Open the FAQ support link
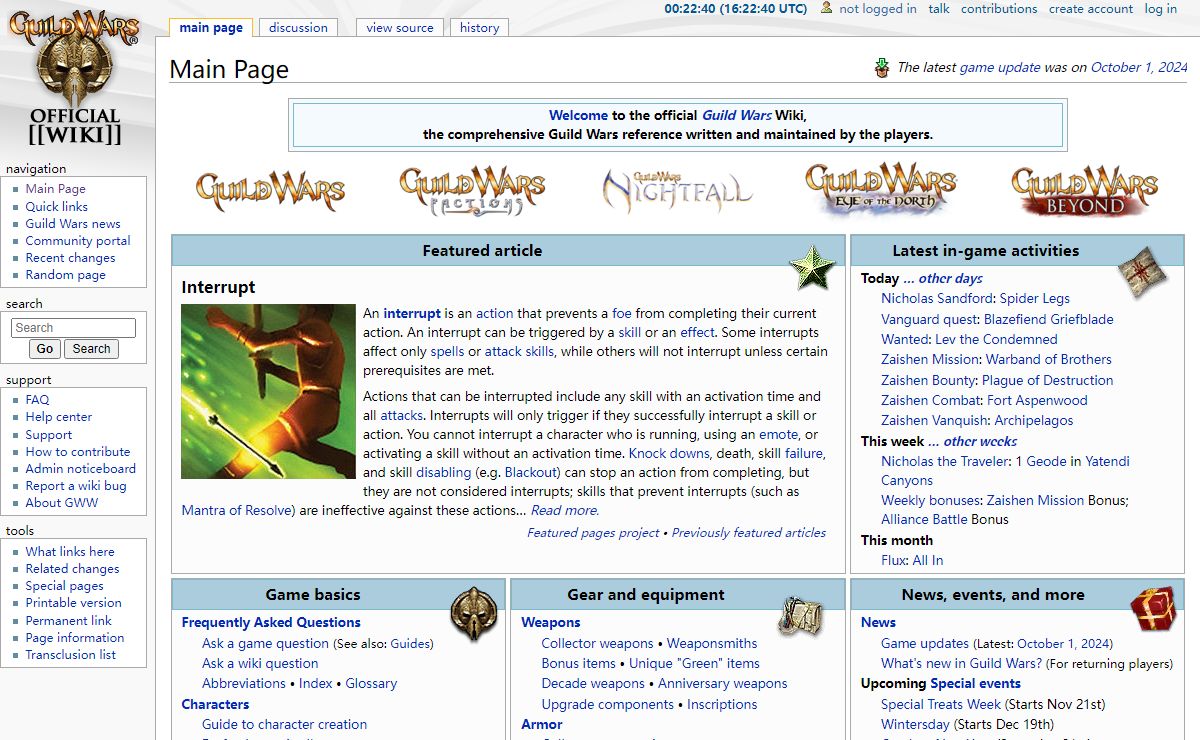The image size is (1200, 740). [x=37, y=400]
